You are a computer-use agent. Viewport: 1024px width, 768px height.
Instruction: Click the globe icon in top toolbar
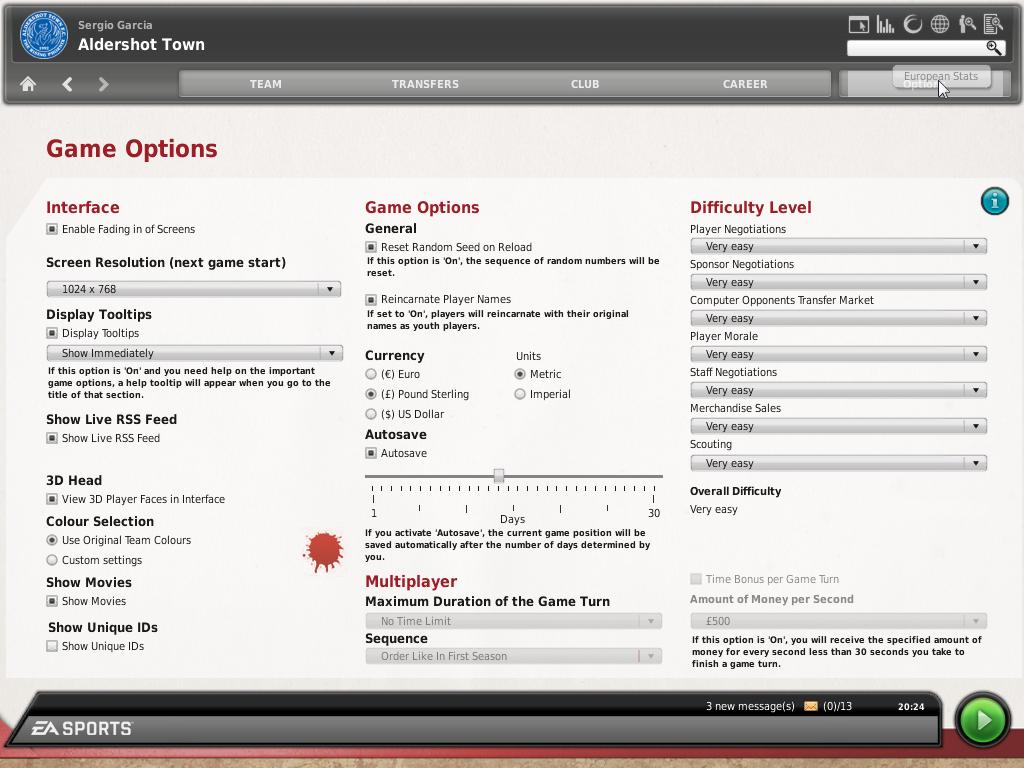pos(940,24)
